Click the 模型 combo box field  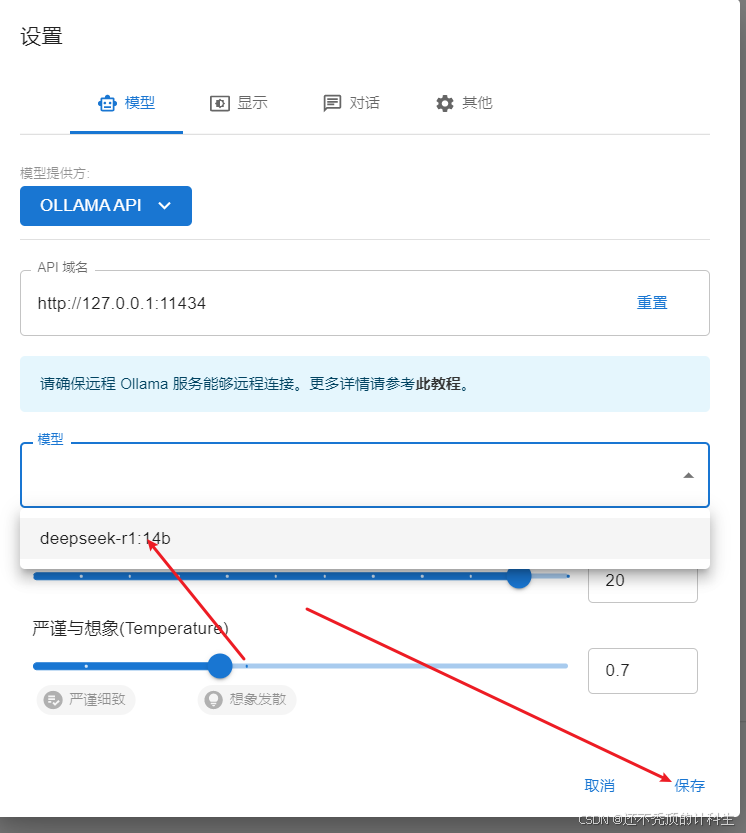point(364,475)
